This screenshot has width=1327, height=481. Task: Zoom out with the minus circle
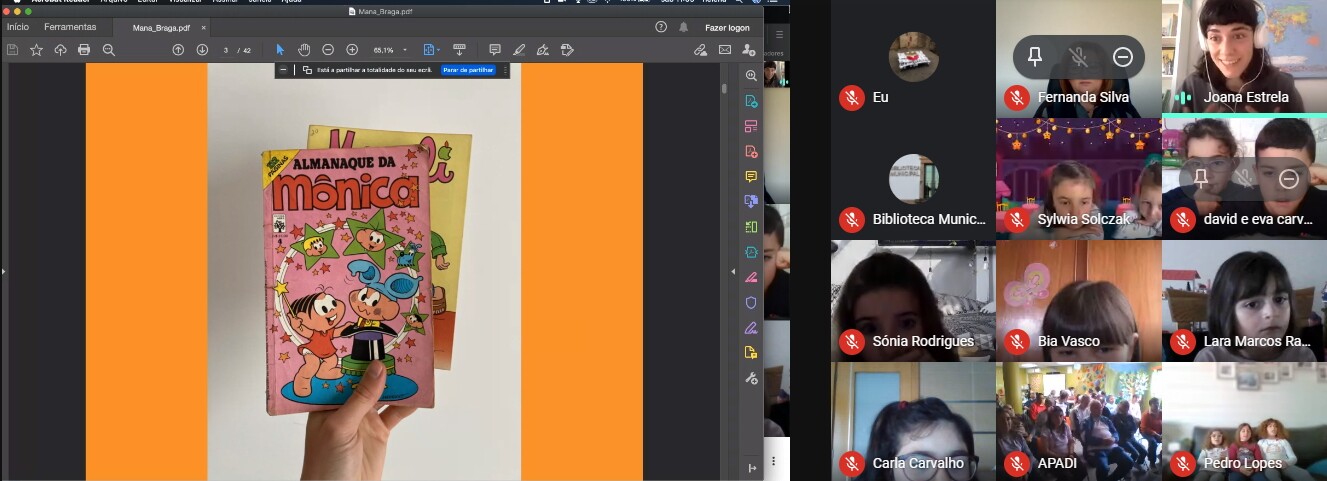pyautogui.click(x=328, y=49)
